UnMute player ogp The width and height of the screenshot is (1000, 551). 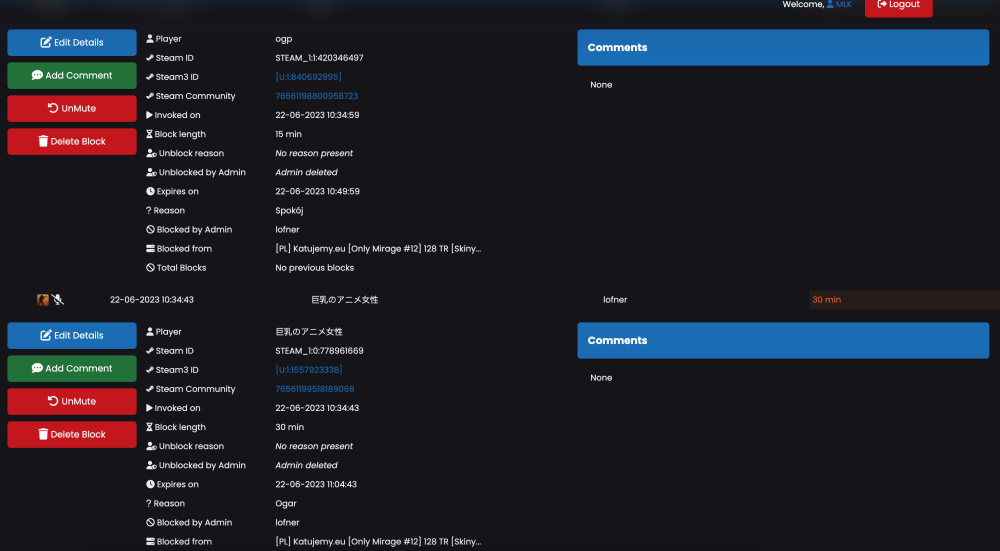(72, 108)
